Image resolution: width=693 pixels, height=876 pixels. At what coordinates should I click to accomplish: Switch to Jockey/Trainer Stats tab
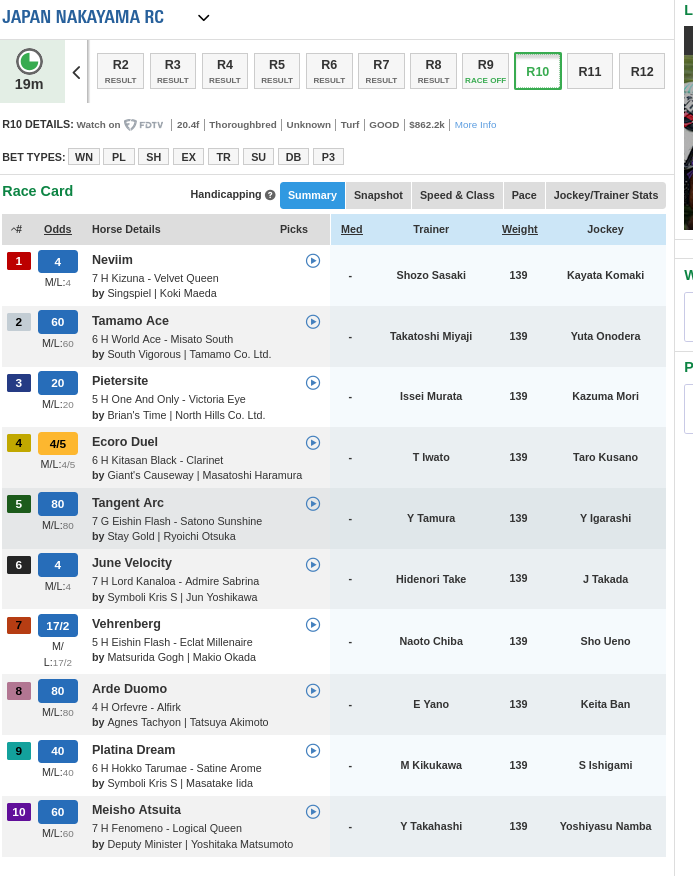(x=606, y=196)
